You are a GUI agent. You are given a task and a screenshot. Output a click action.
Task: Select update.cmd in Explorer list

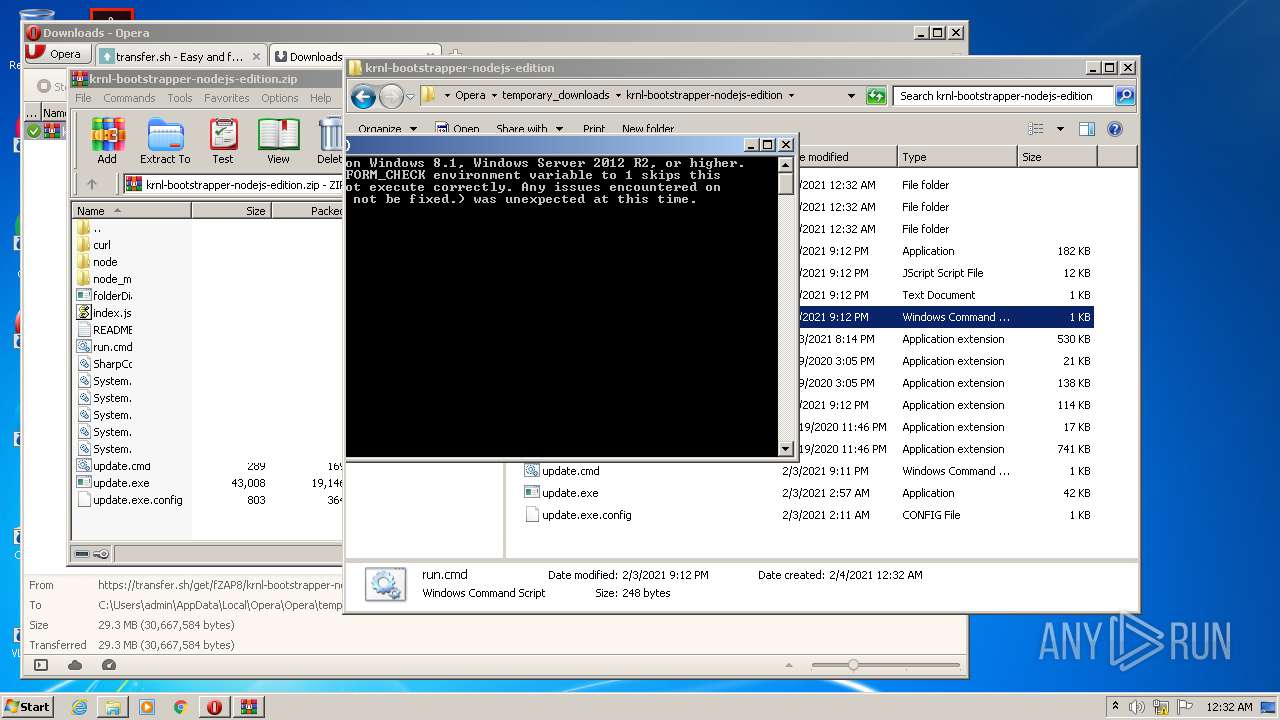(570, 471)
